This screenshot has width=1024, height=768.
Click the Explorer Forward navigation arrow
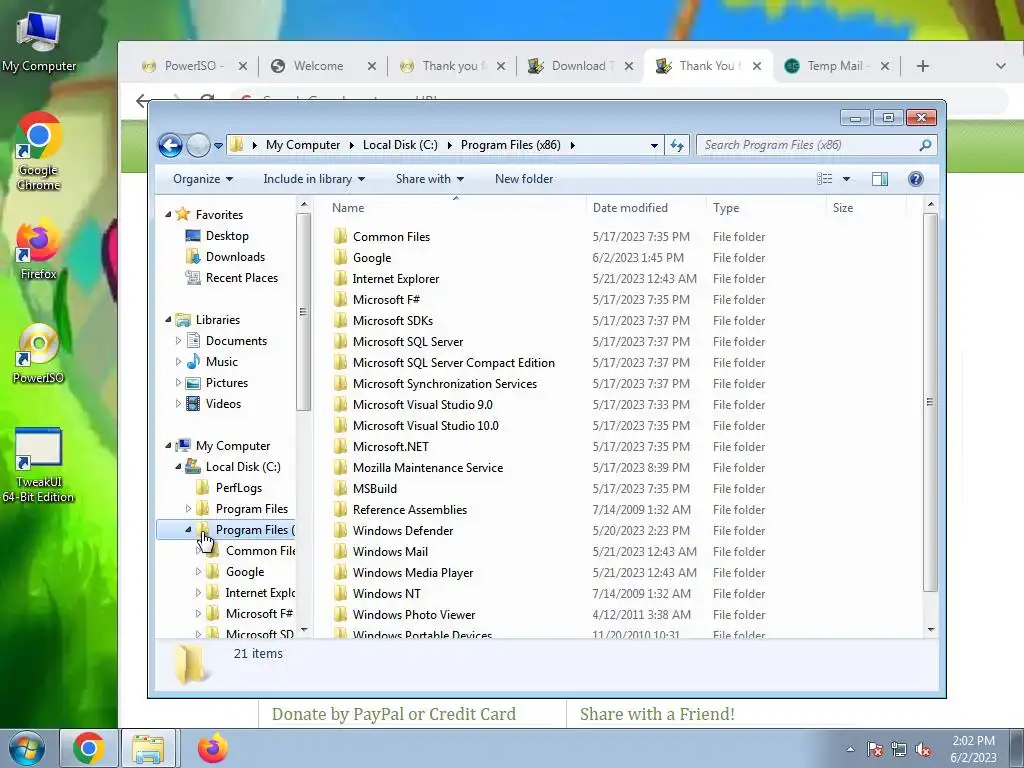click(x=198, y=145)
